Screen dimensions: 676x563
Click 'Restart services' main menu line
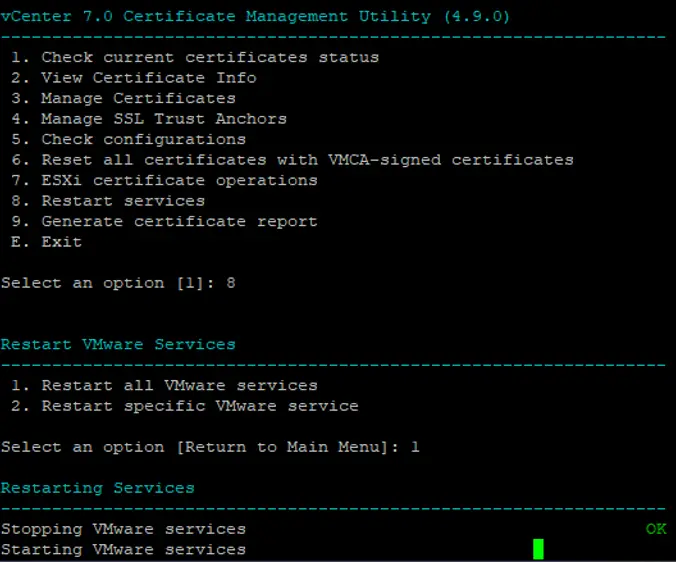[x=108, y=201]
